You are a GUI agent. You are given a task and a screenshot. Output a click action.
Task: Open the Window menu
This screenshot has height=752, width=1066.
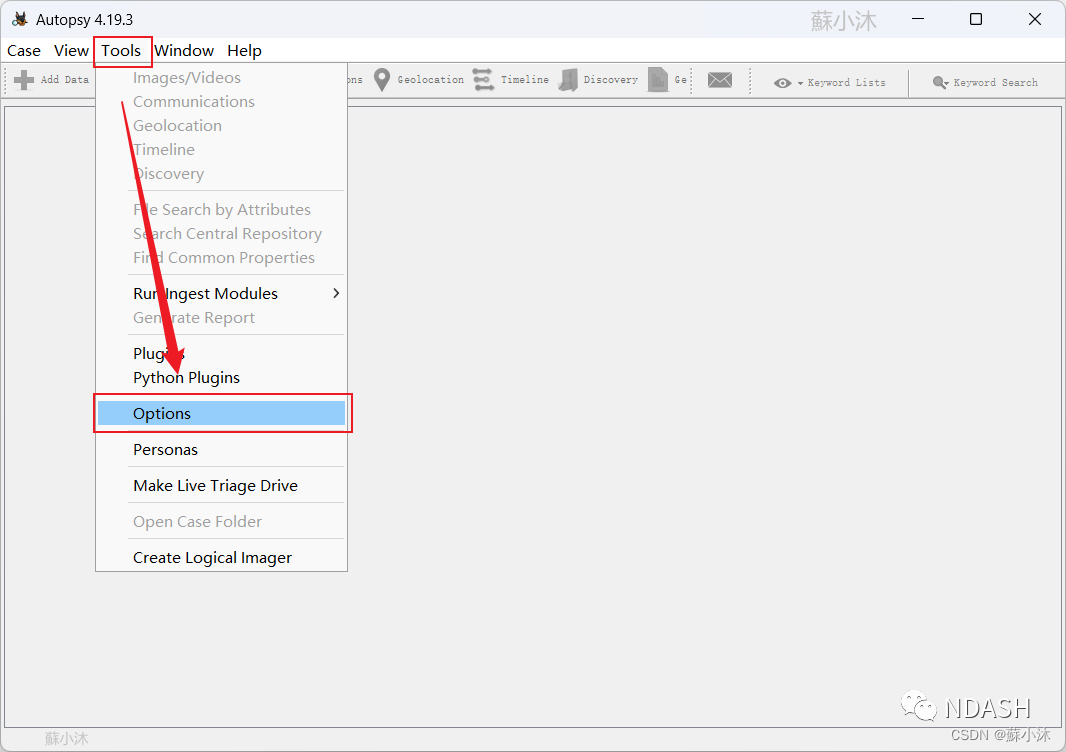click(x=184, y=51)
